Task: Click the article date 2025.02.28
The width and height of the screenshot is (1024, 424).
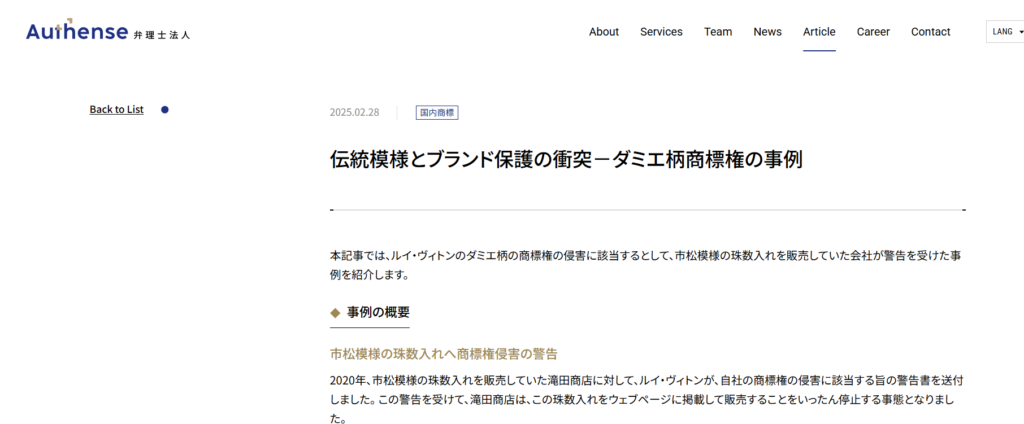Action: point(354,112)
